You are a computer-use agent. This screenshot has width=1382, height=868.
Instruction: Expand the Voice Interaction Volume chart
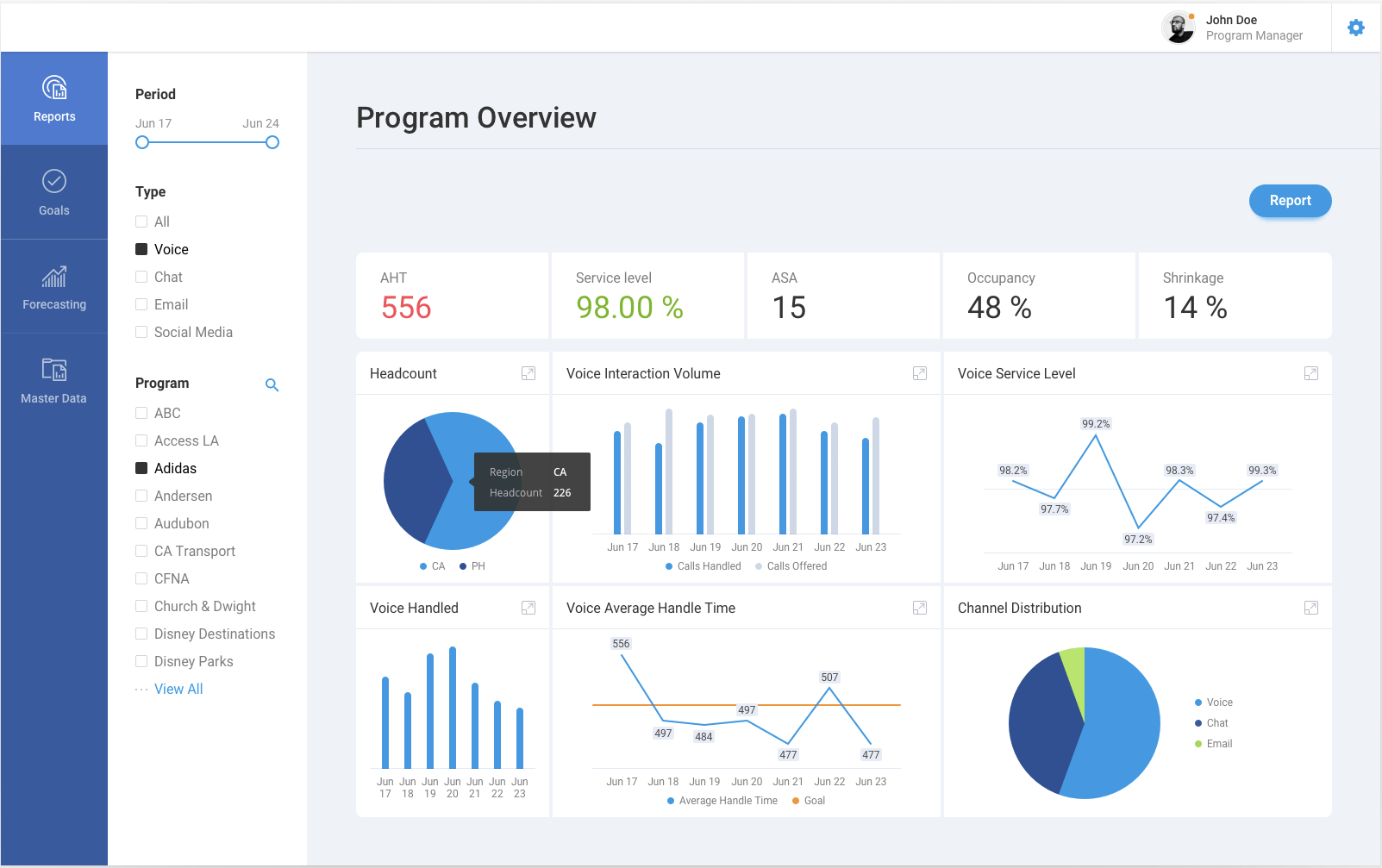coord(920,373)
